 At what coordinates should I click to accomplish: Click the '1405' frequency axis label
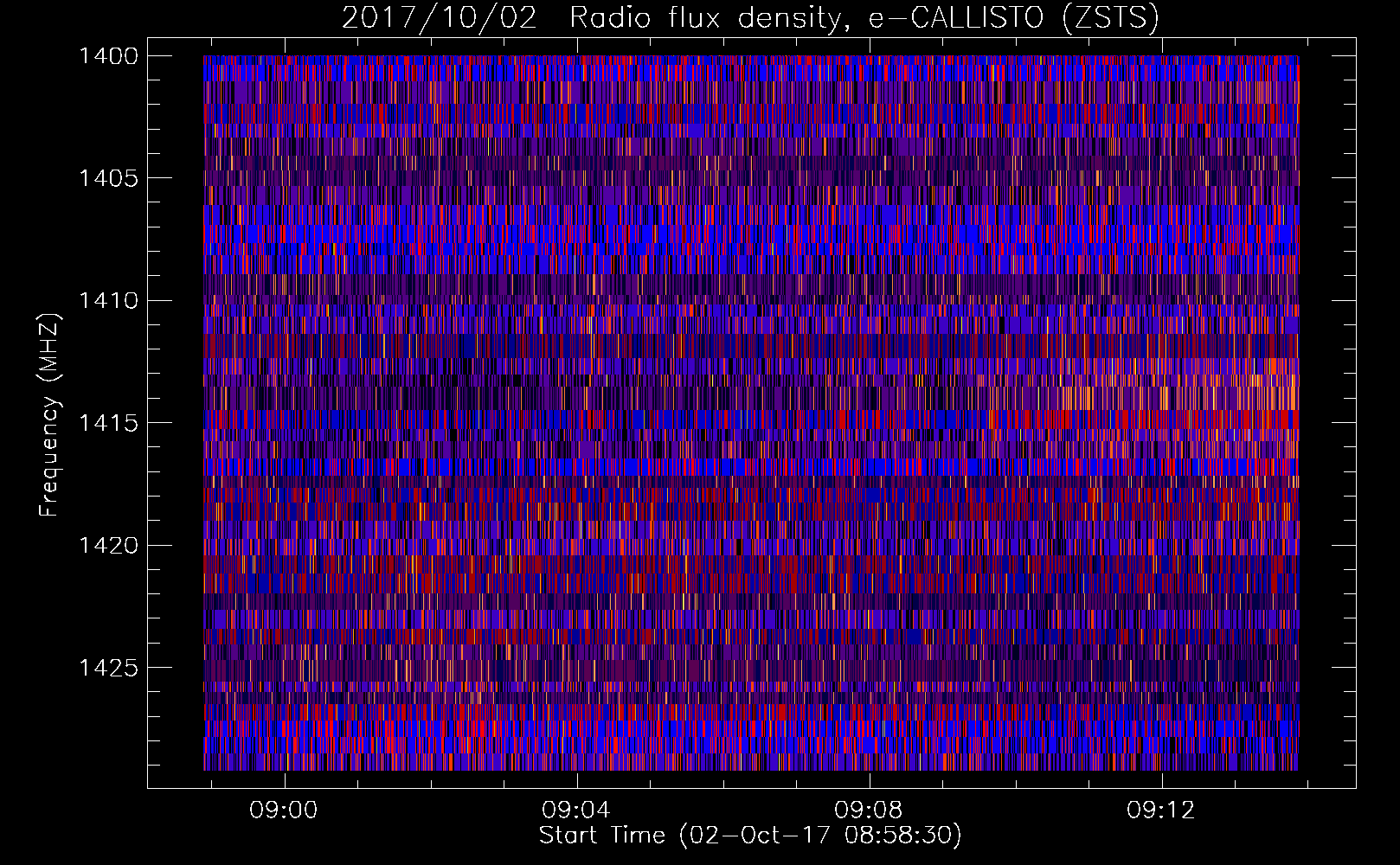coord(108,178)
